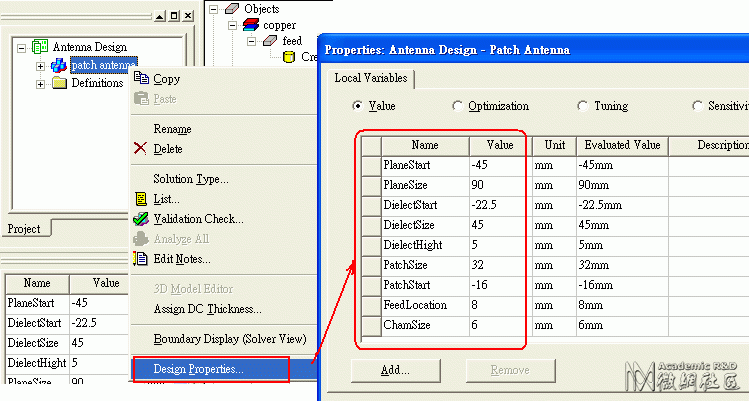Select the Tuning radio button
Screen dimensions: 749x401
pos(582,106)
